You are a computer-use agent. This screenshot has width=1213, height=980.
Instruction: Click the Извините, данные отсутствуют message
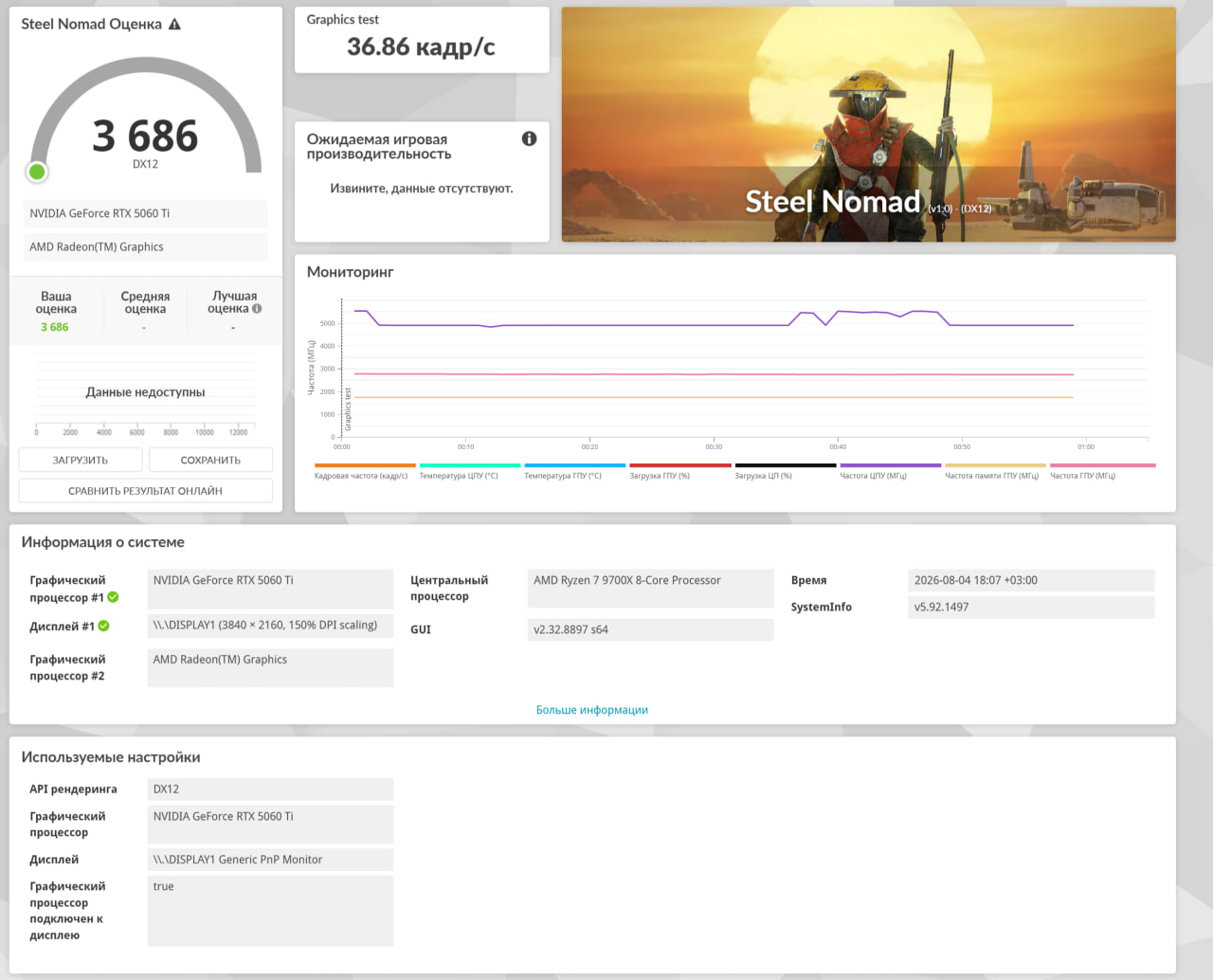(x=422, y=189)
